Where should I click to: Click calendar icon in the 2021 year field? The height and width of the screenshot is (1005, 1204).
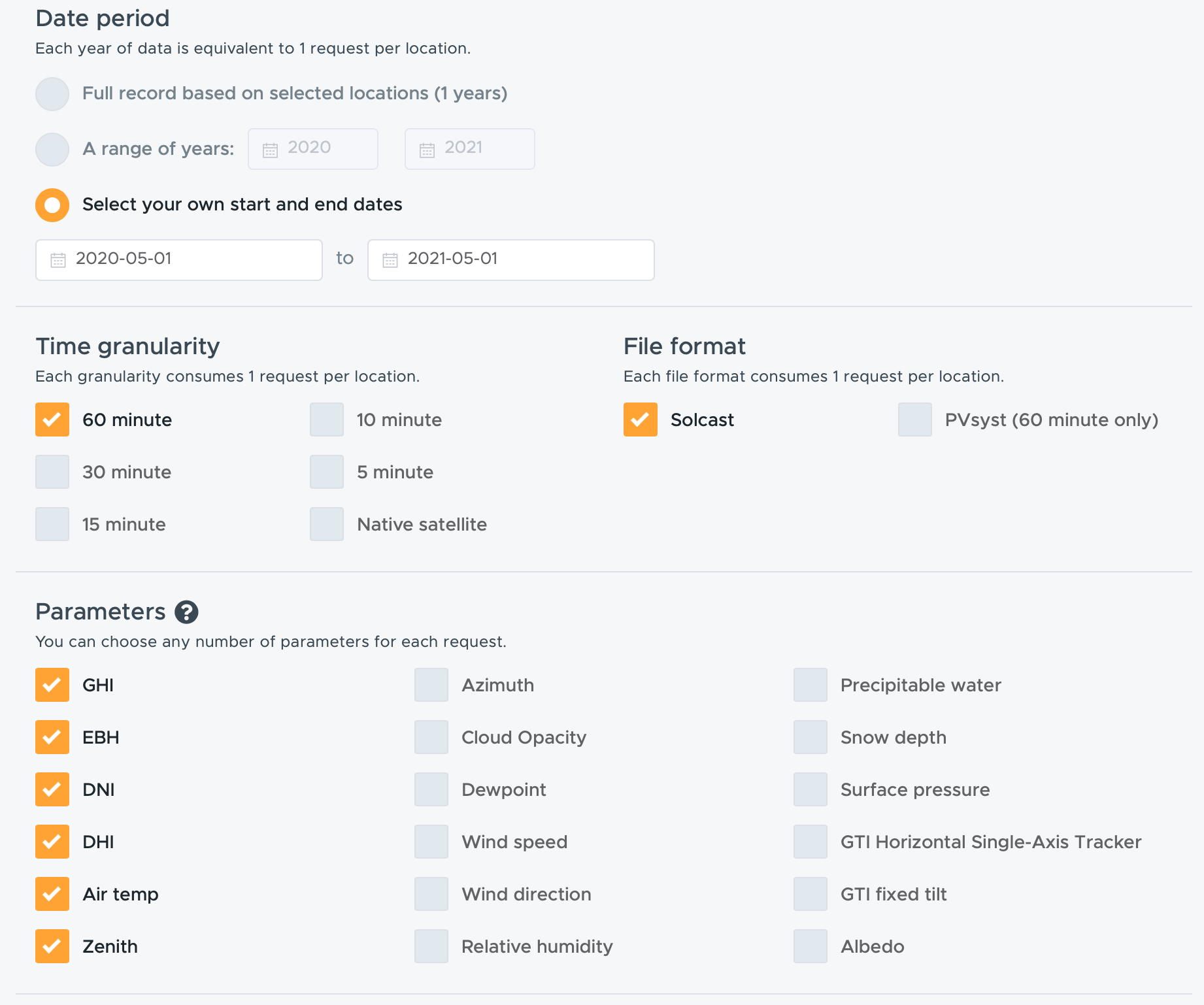(x=427, y=150)
